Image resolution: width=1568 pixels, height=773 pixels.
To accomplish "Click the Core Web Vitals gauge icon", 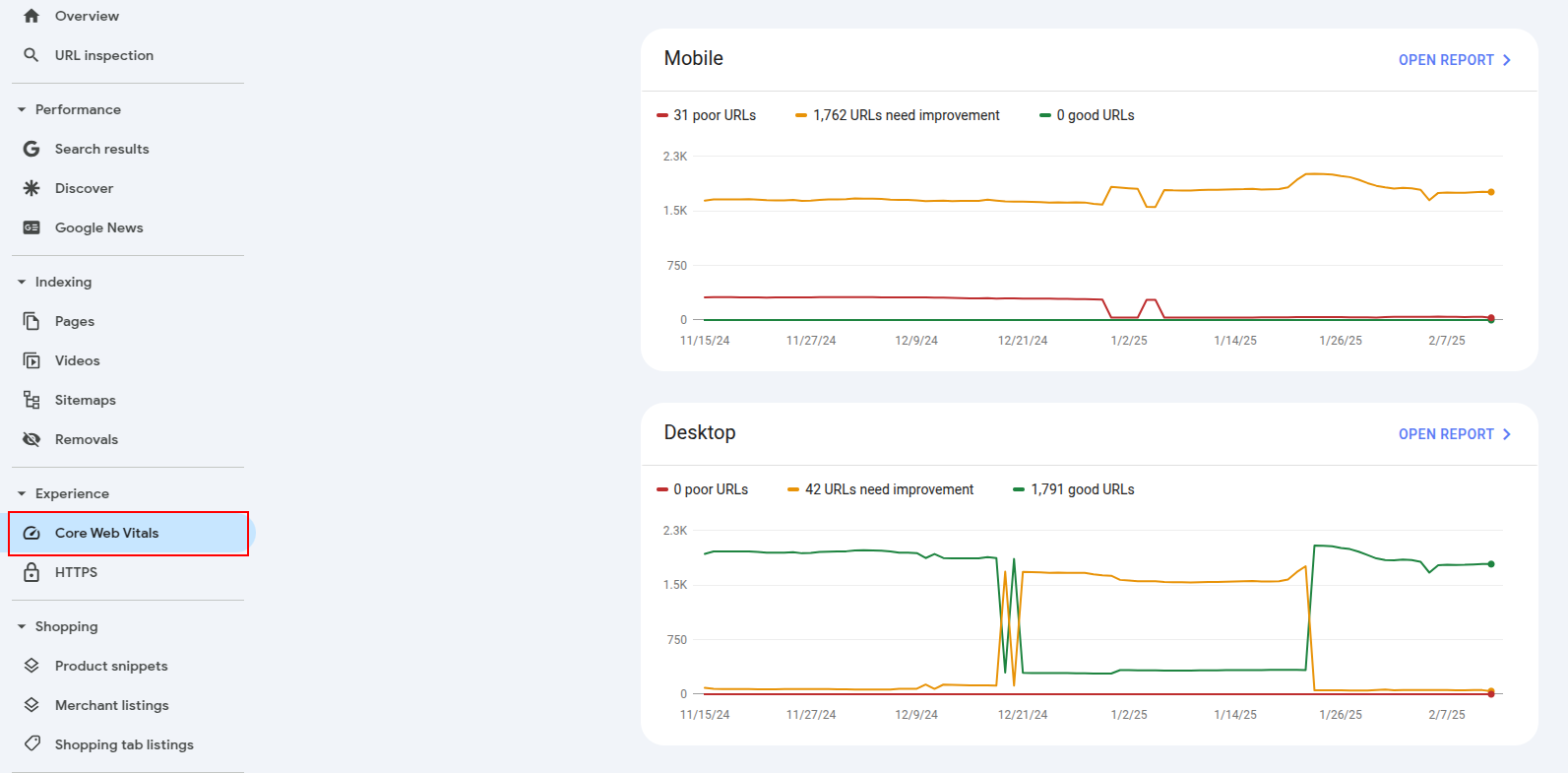I will (x=31, y=533).
